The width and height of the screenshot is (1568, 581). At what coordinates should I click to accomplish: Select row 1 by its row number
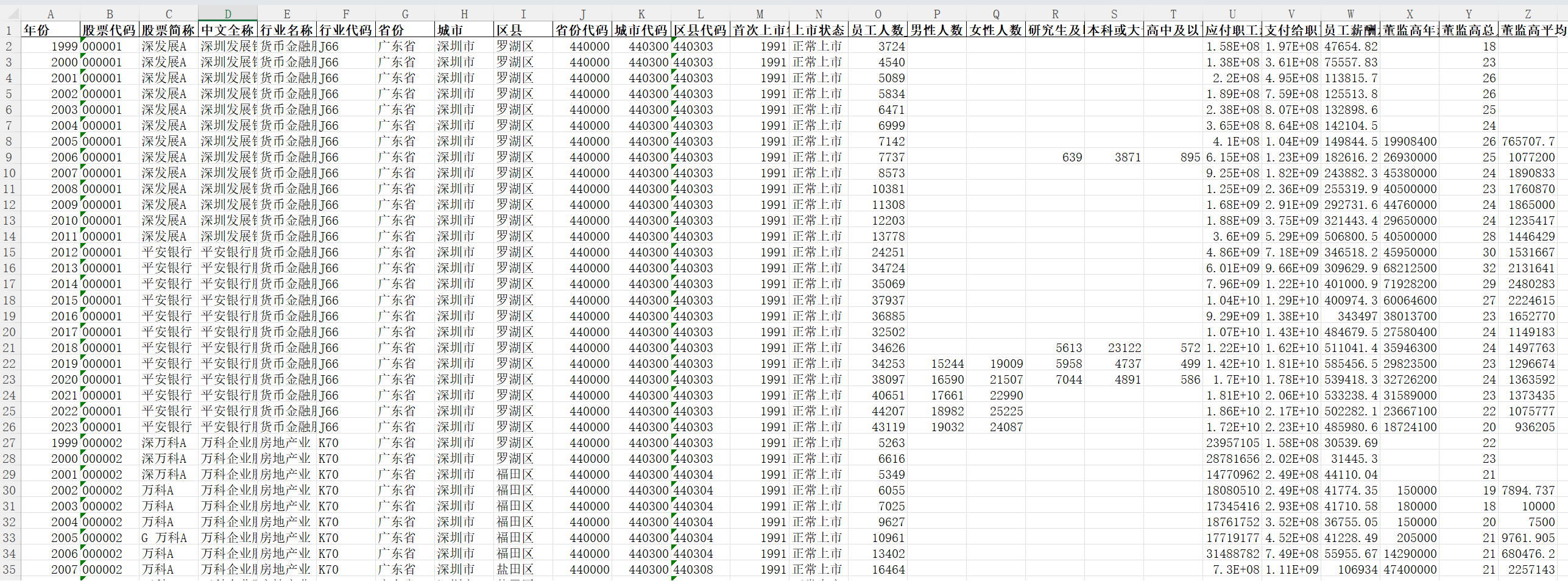tap(9, 30)
